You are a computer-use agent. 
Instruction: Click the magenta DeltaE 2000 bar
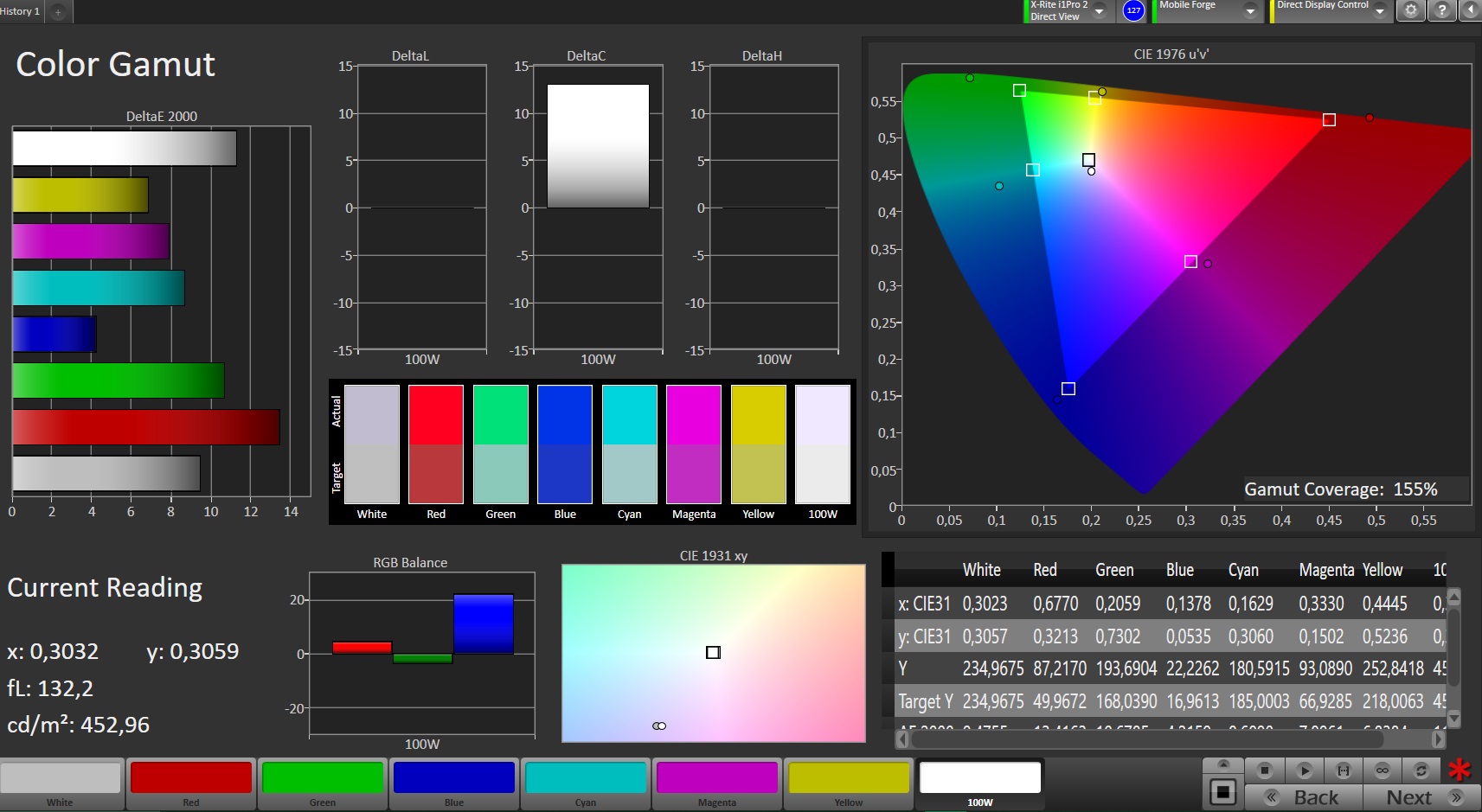pyautogui.click(x=91, y=241)
